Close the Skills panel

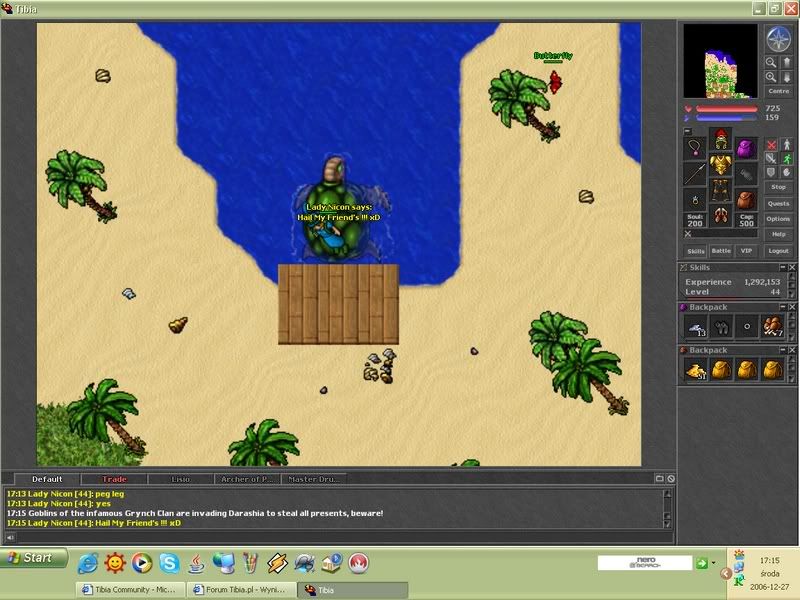pos(792,267)
